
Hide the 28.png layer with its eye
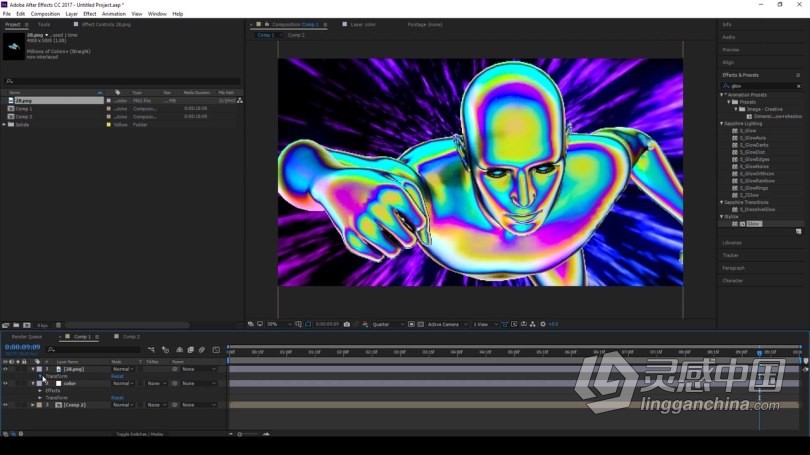[5, 369]
